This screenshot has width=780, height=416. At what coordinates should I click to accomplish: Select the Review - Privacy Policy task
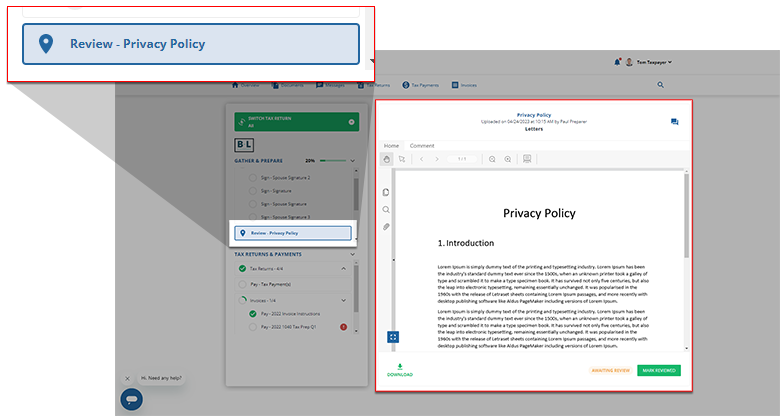pyautogui.click(x=292, y=233)
